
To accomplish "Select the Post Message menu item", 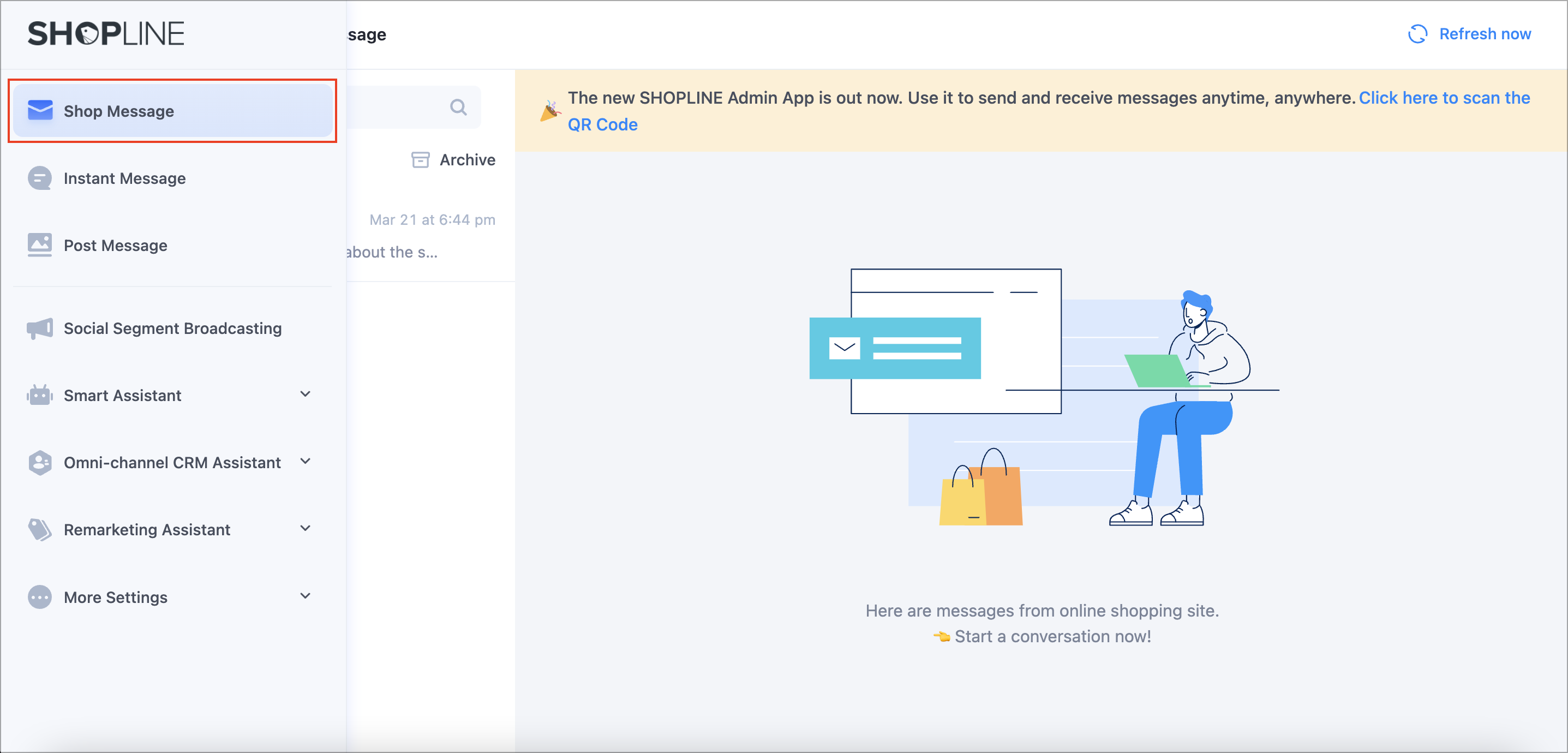I will (x=116, y=244).
